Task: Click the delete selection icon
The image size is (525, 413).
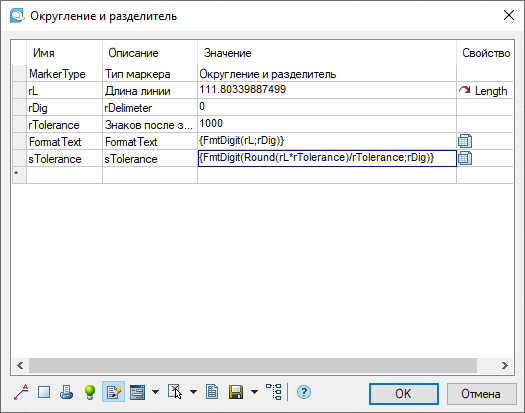Action: (x=175, y=392)
